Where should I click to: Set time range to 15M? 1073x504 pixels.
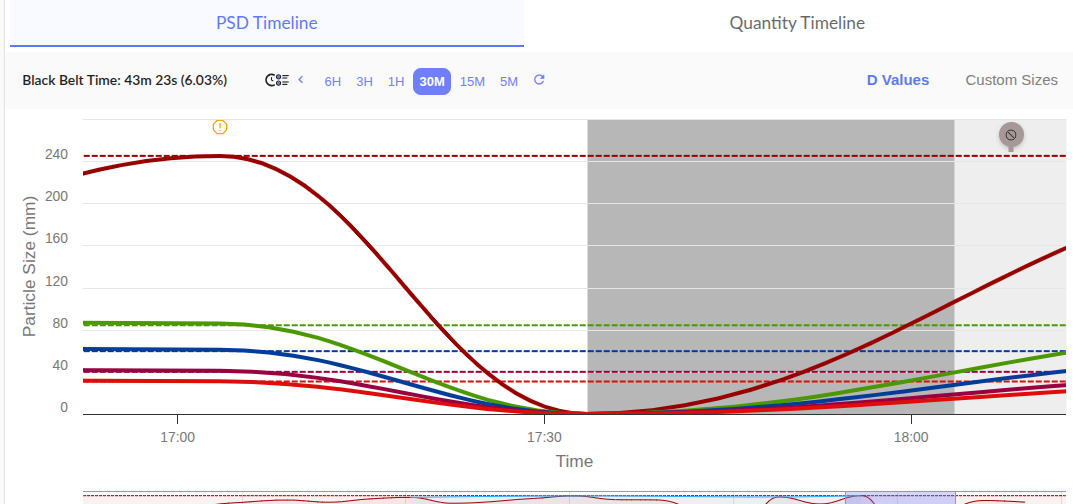472,81
